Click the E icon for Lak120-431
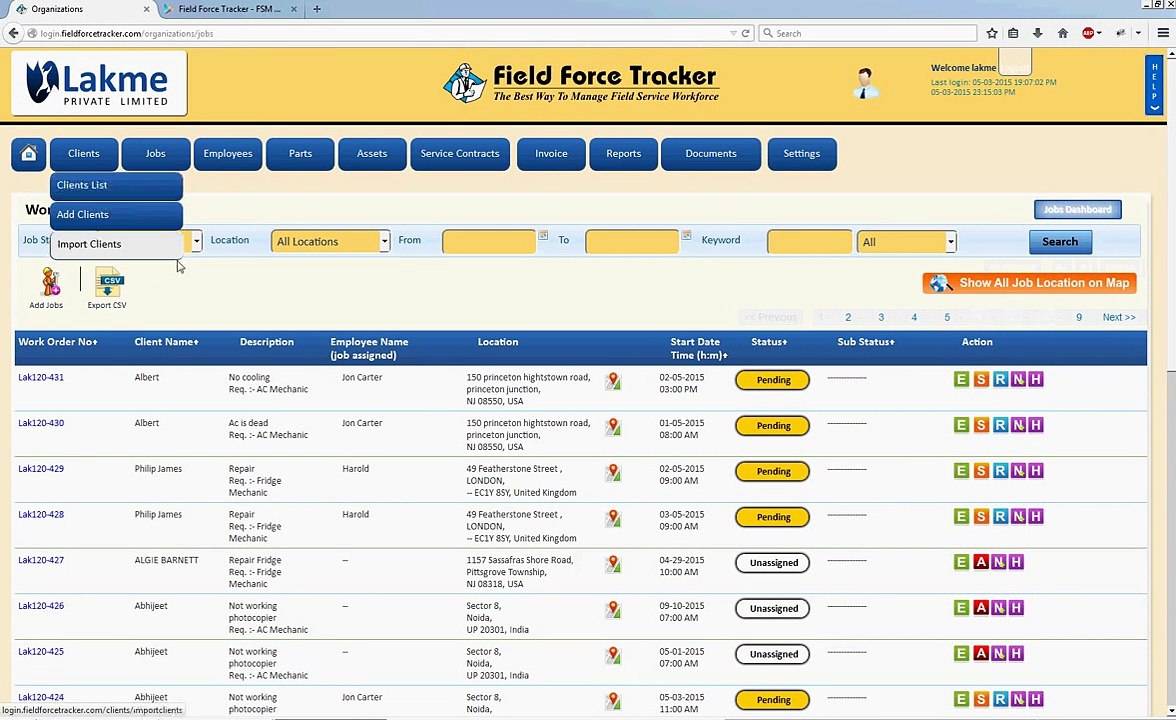The height and width of the screenshot is (720, 1176). pyautogui.click(x=962, y=380)
